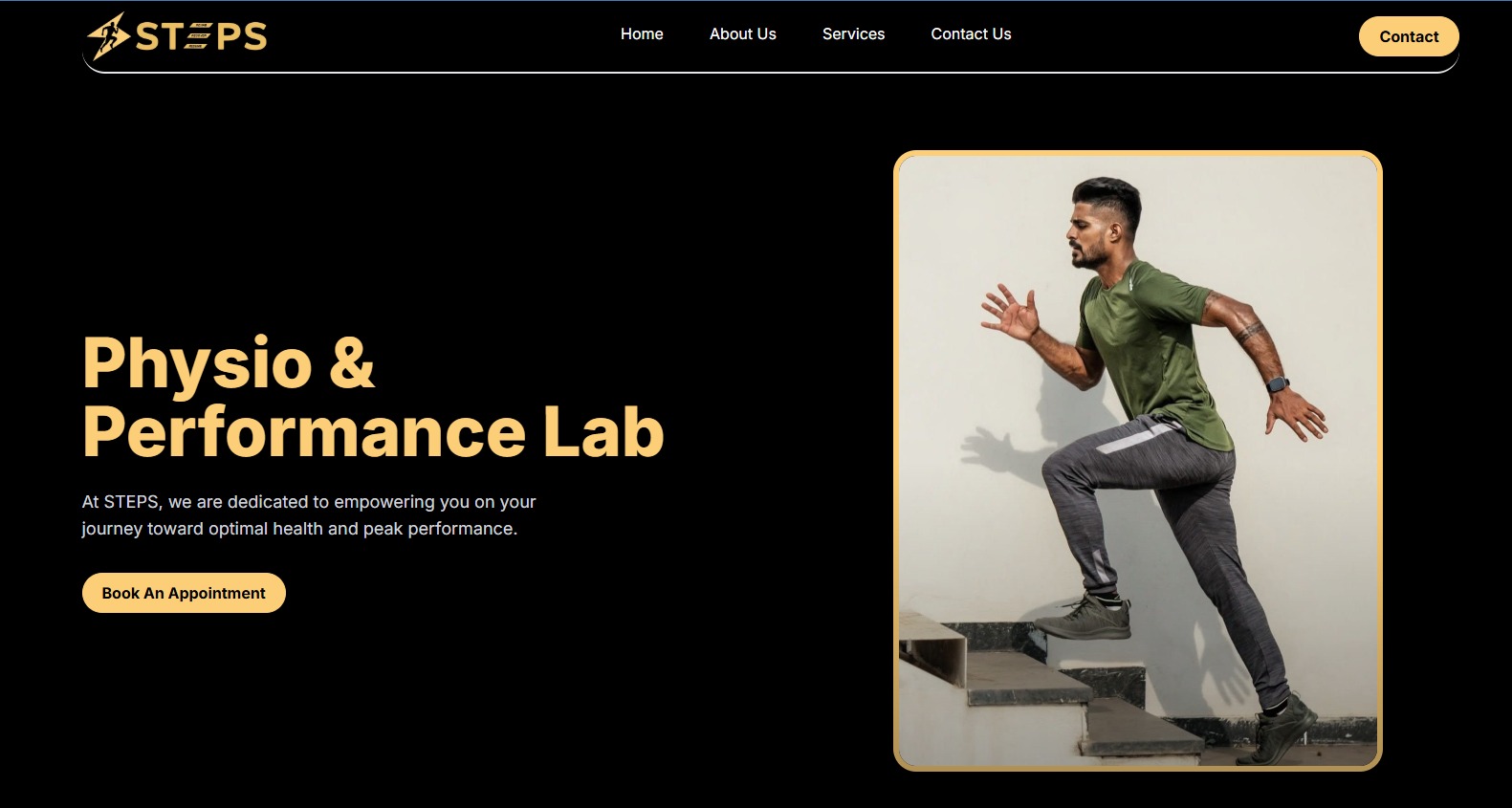Click the STEPS logo in the header
Viewport: 1512px width, 808px height.
pyautogui.click(x=177, y=36)
